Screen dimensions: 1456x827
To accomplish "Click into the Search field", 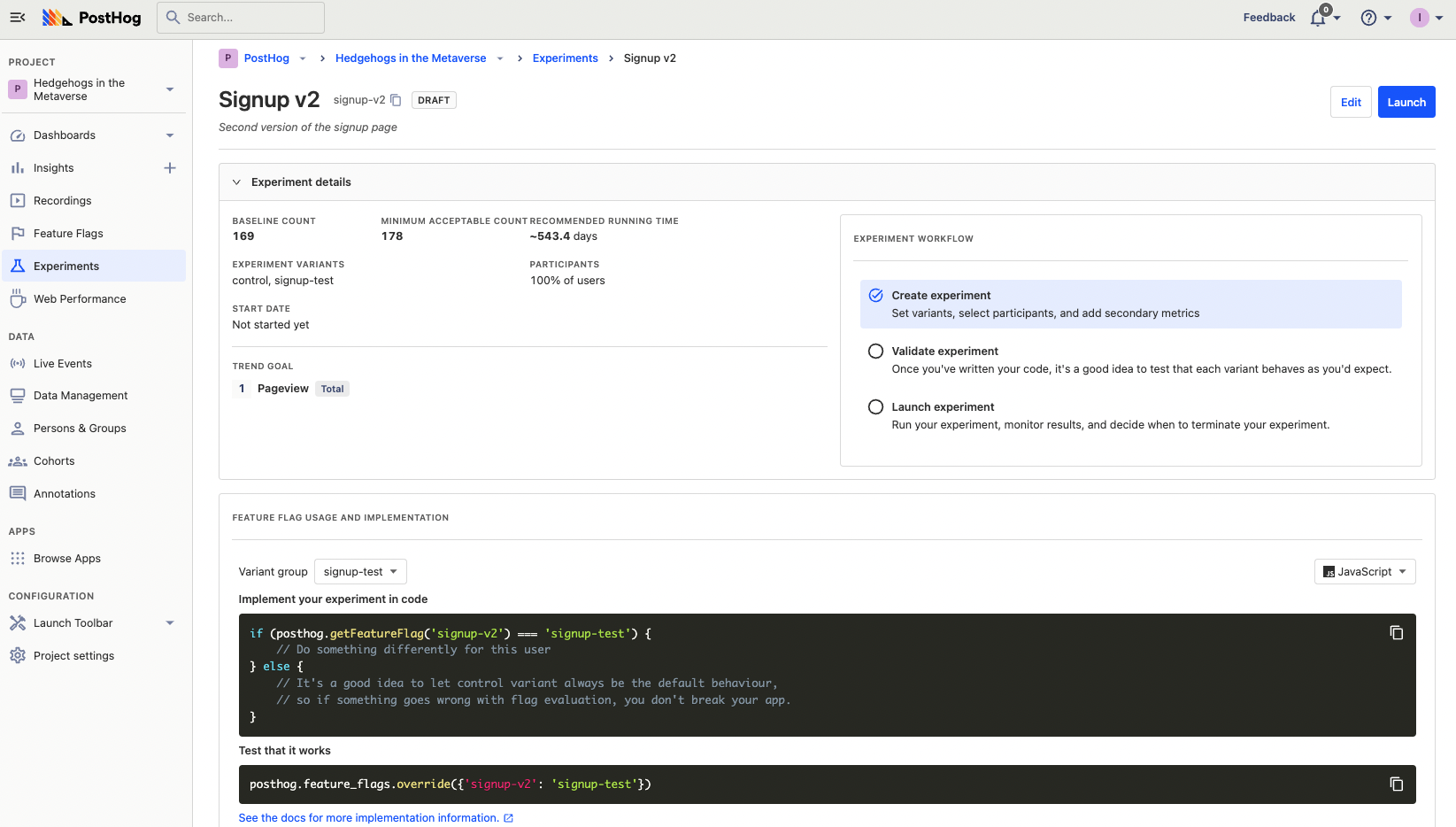I will click(241, 18).
